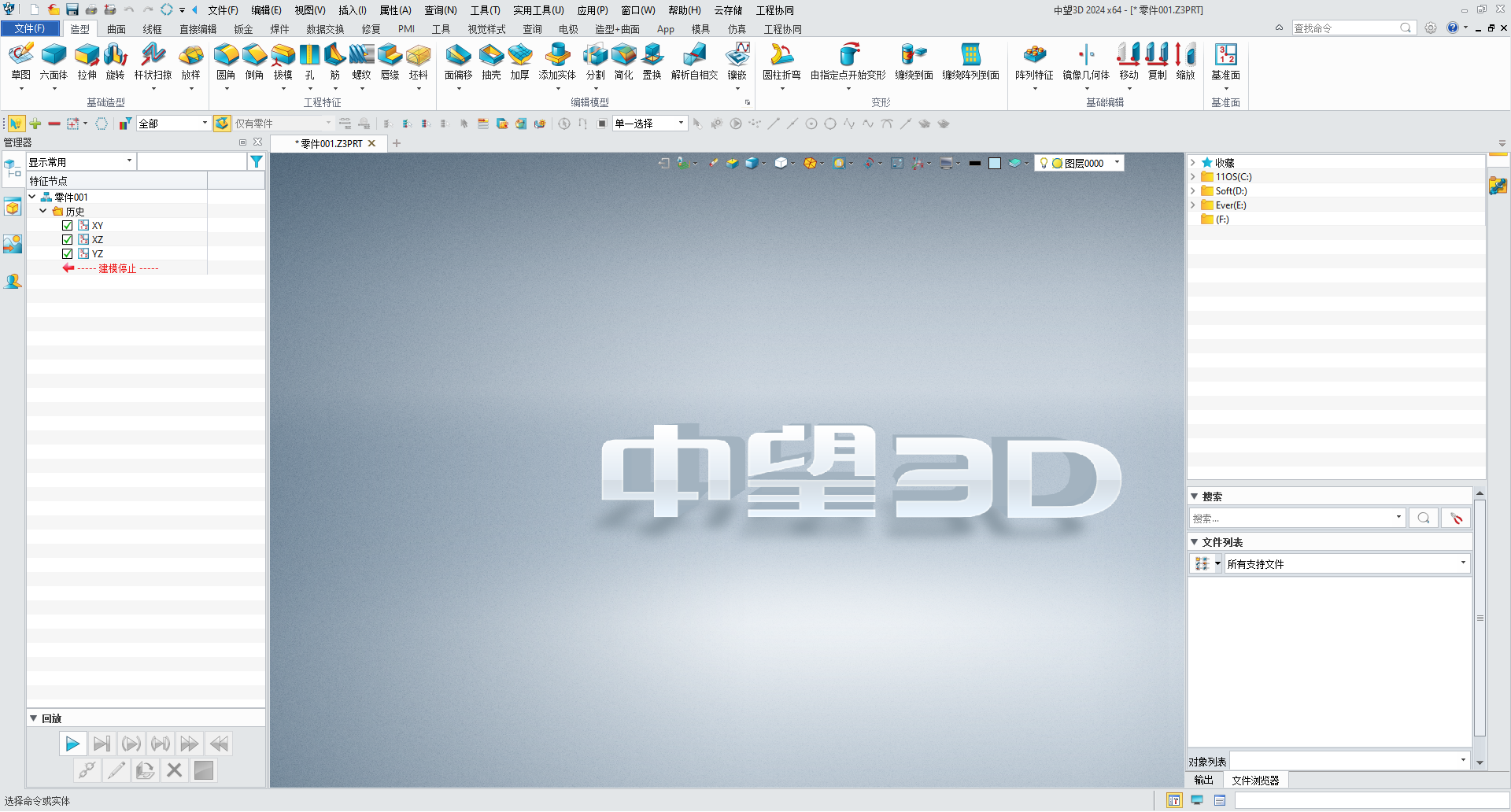Select the 拉伸 extrude tool
1511x812 pixels.
pyautogui.click(x=87, y=61)
